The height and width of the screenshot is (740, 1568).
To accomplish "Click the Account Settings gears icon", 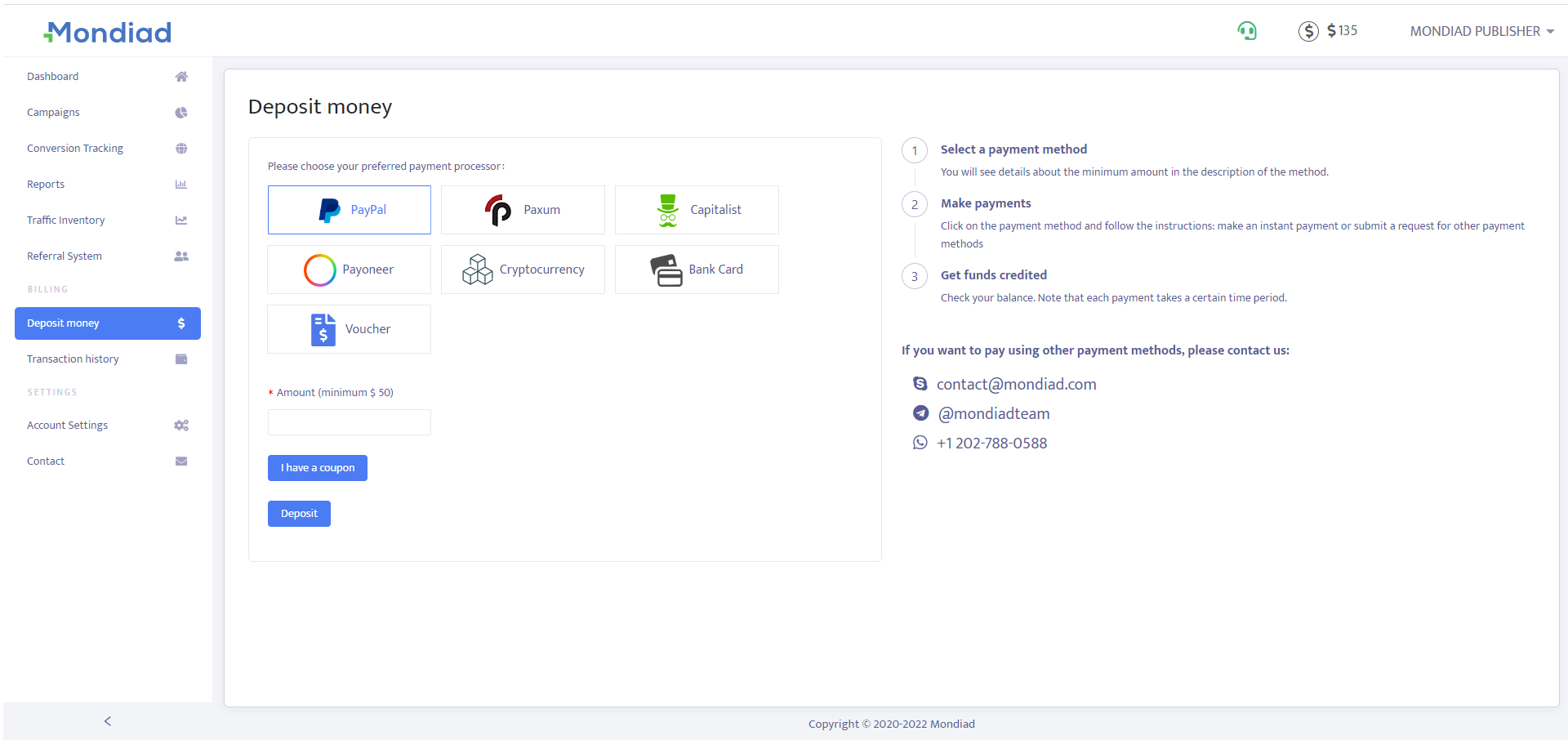I will pyautogui.click(x=181, y=426).
